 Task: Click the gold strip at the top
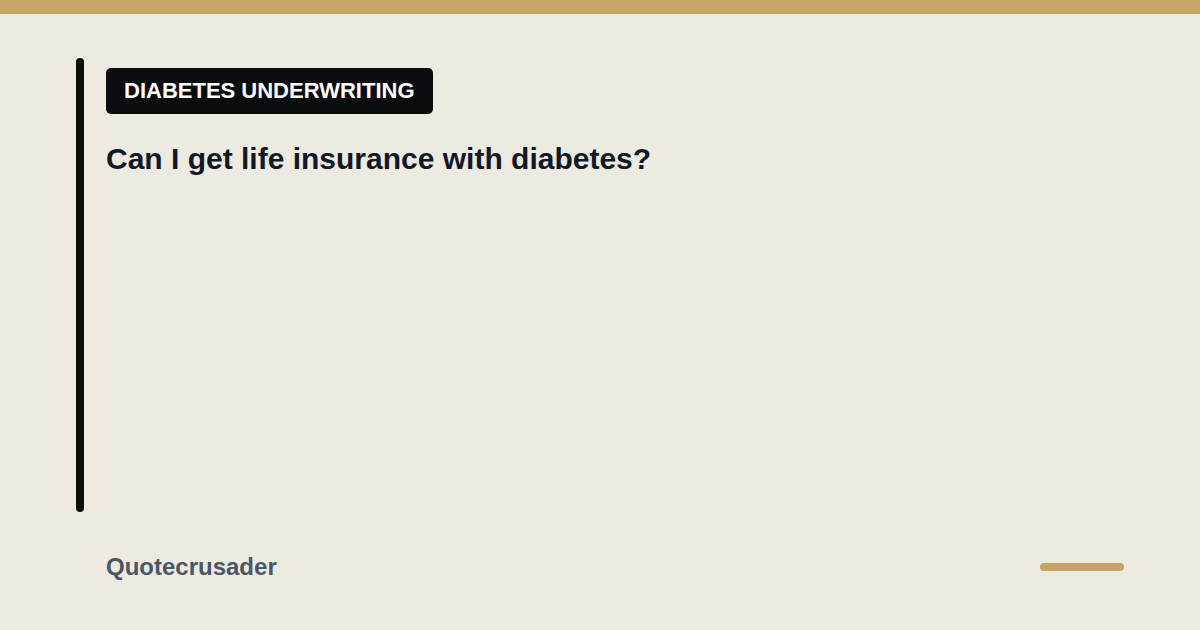(x=600, y=7)
